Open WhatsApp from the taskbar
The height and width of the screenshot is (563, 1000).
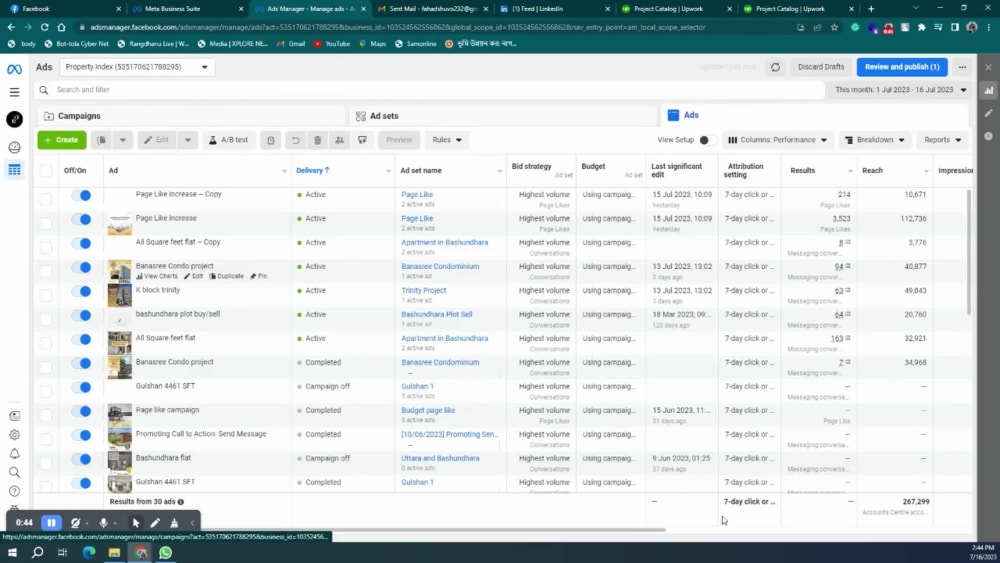[165, 552]
